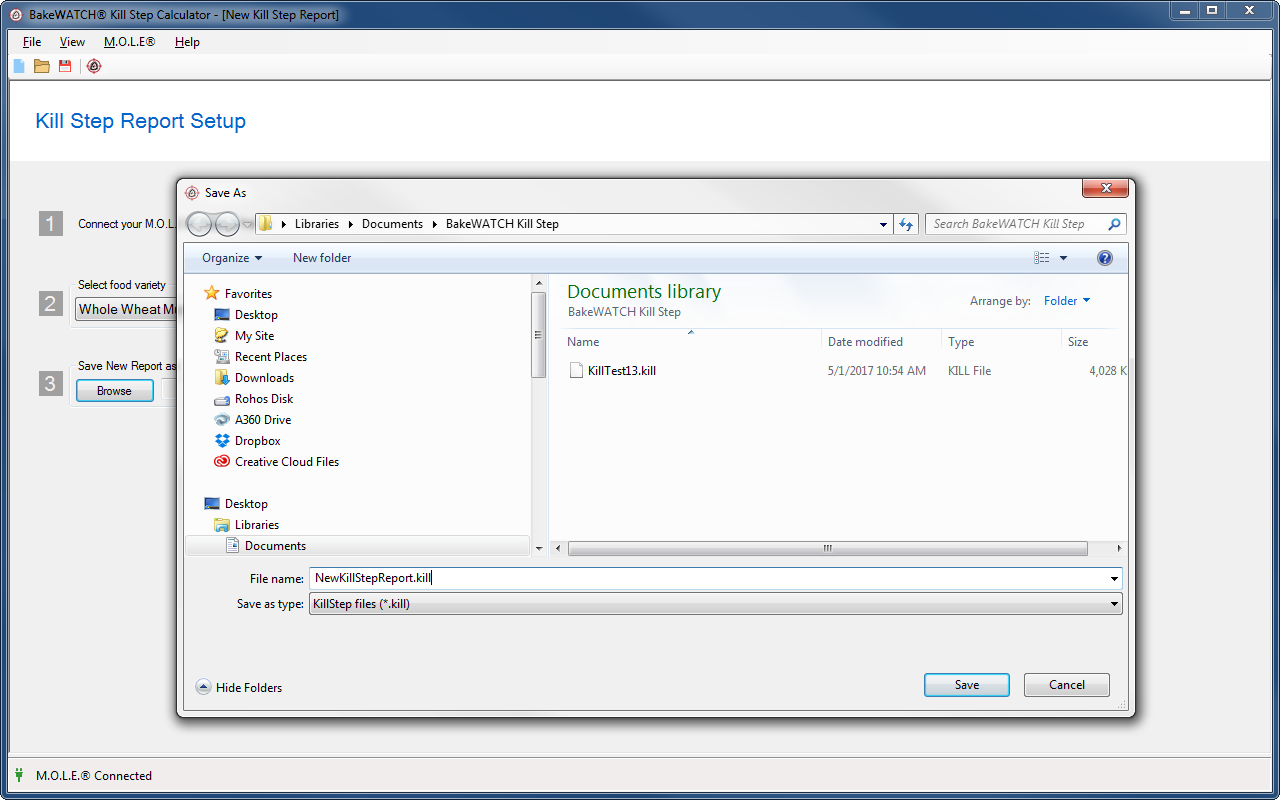1280x800 pixels.
Task: Click the File name input field
Action: click(710, 578)
